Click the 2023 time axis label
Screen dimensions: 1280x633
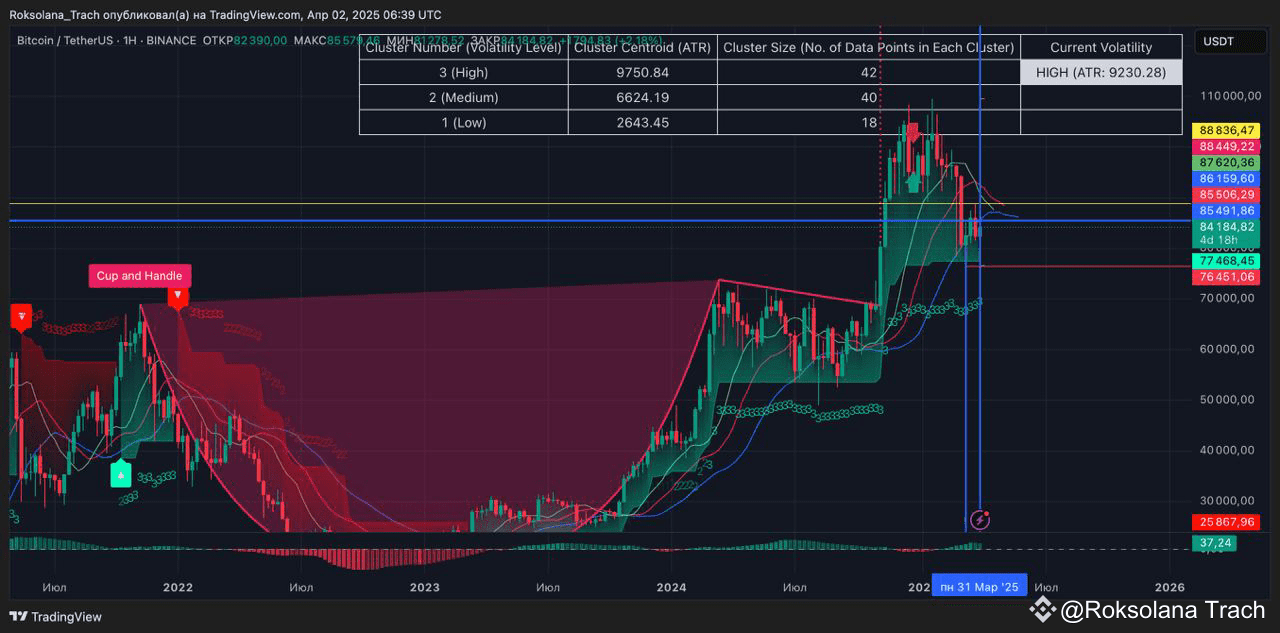pyautogui.click(x=425, y=587)
